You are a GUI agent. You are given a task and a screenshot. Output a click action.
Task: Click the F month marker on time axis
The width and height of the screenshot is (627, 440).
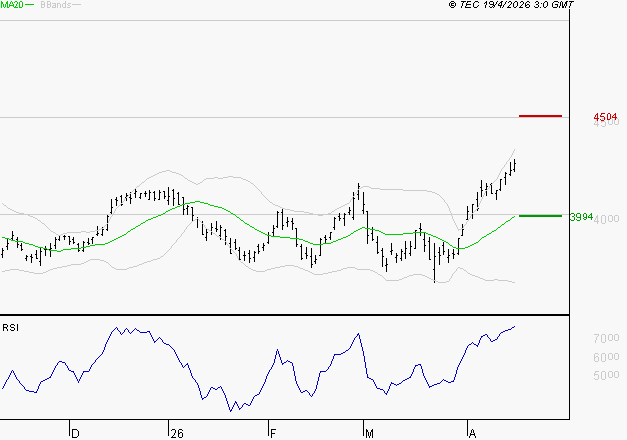click(x=273, y=433)
